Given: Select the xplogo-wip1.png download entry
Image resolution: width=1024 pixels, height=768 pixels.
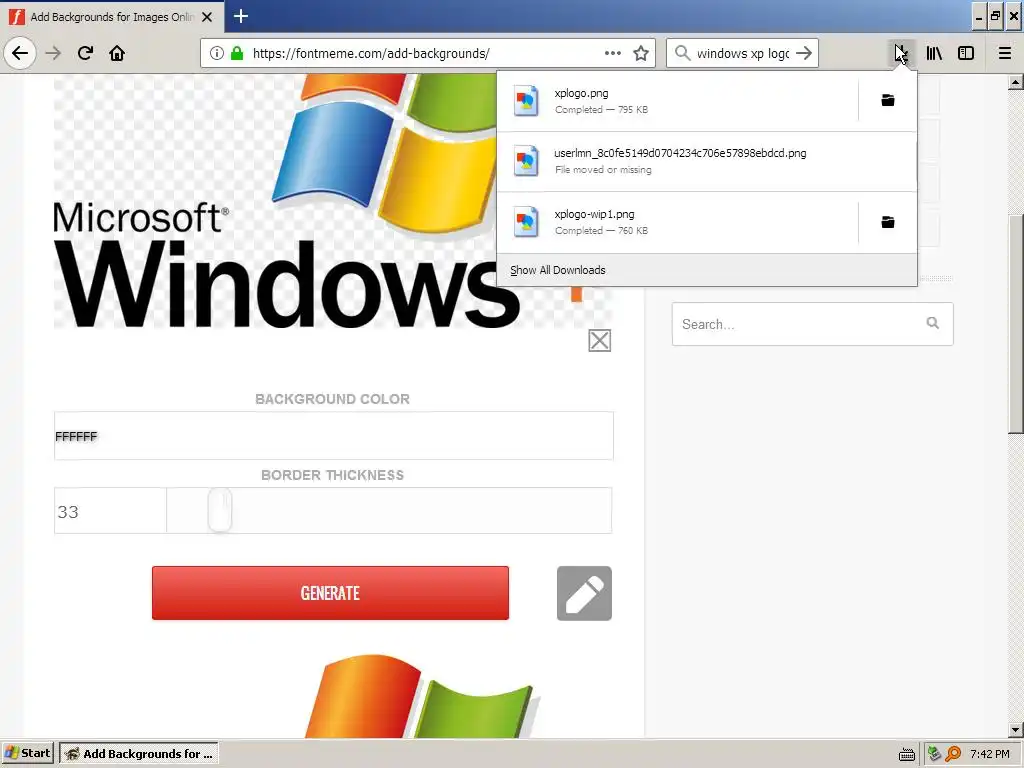Looking at the screenshot, I should coord(677,222).
